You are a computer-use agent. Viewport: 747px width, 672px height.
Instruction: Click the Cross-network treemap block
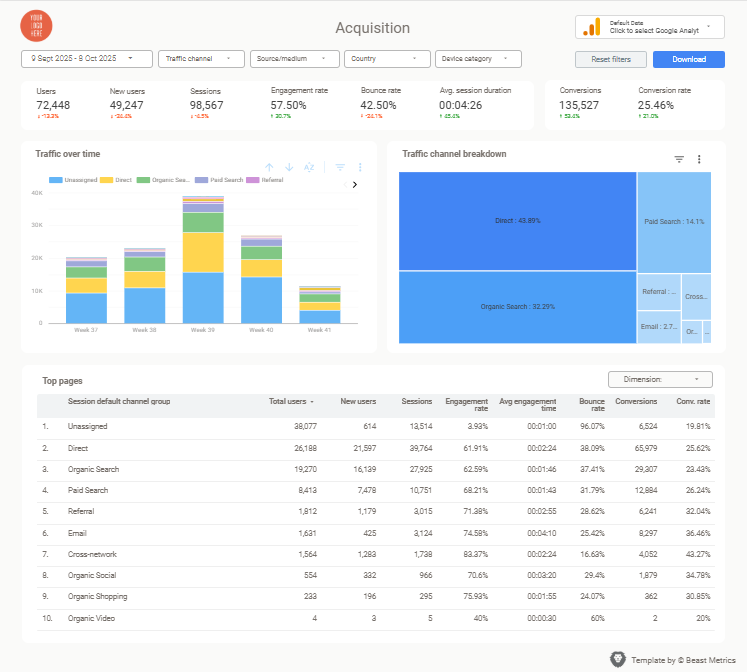696,296
